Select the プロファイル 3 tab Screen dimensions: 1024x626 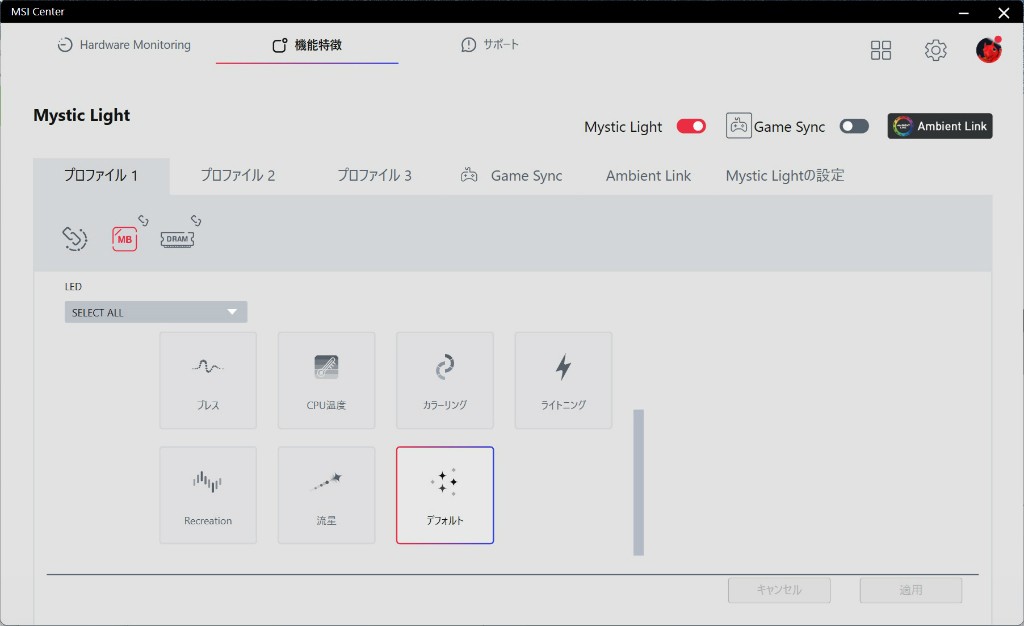click(x=374, y=176)
